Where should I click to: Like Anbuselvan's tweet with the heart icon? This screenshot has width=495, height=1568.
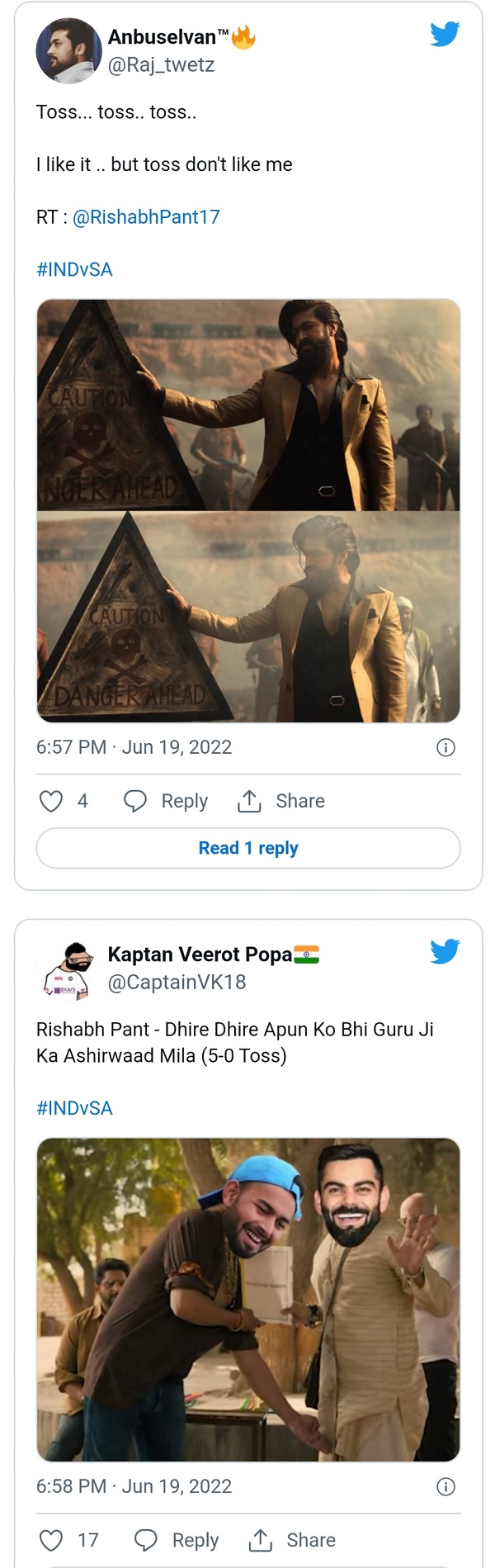(x=52, y=800)
